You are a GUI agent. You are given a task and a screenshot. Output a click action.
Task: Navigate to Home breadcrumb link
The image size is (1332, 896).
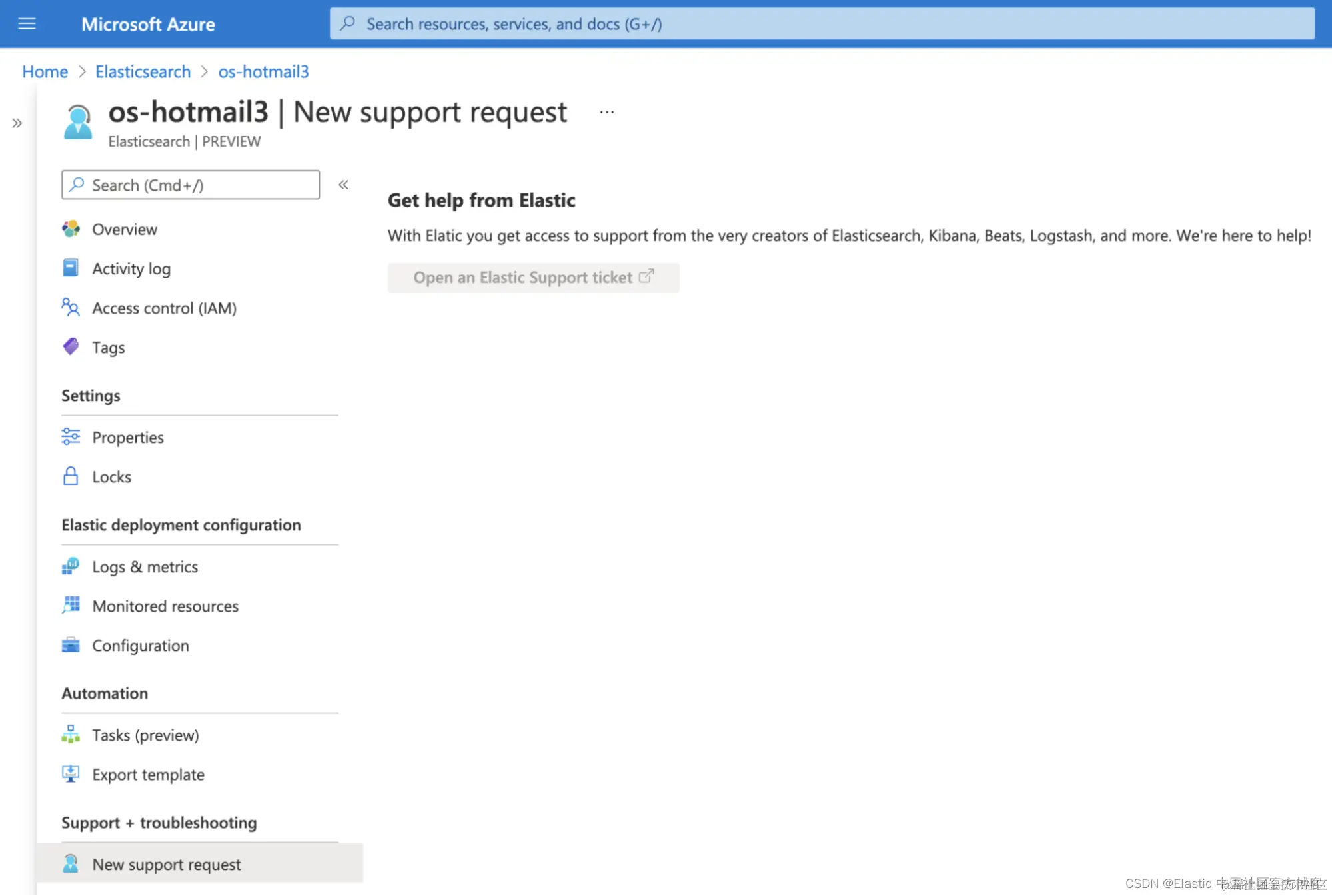coord(45,71)
